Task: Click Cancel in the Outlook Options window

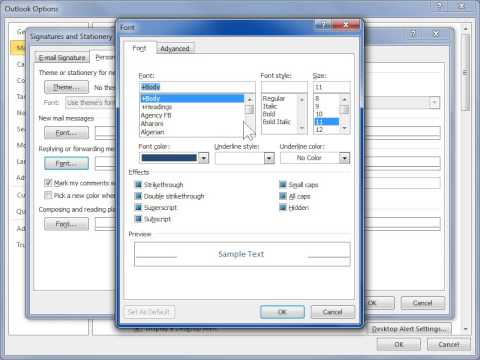Action: (x=449, y=344)
